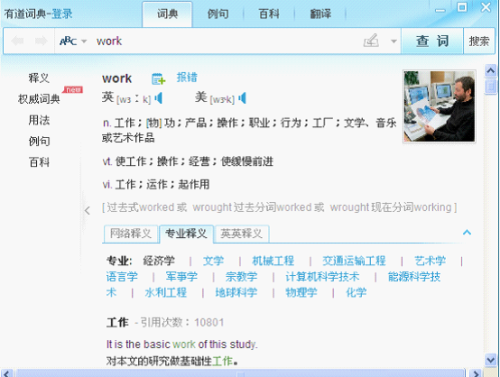
Task: Go forward with the right arrow icon
Action: click(41, 41)
